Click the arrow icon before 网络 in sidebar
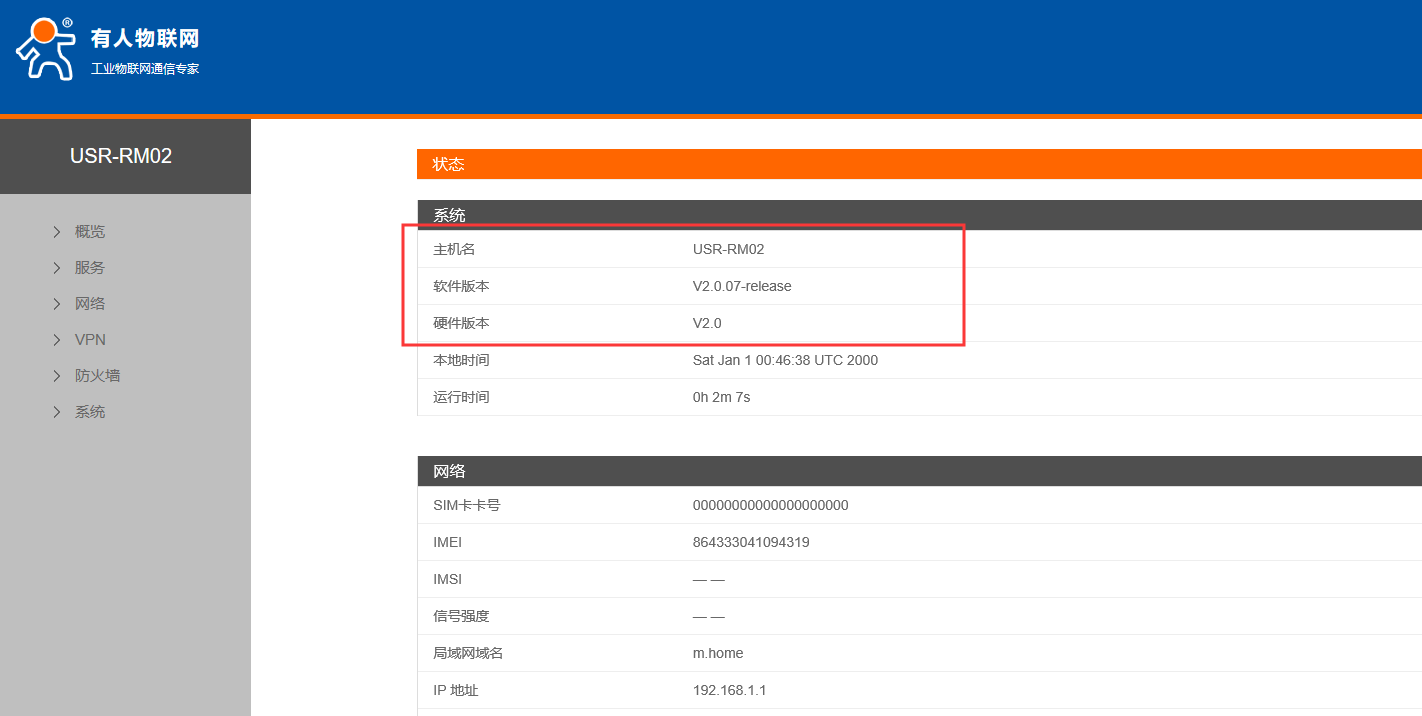Screen dimensions: 1422x716 point(57,304)
